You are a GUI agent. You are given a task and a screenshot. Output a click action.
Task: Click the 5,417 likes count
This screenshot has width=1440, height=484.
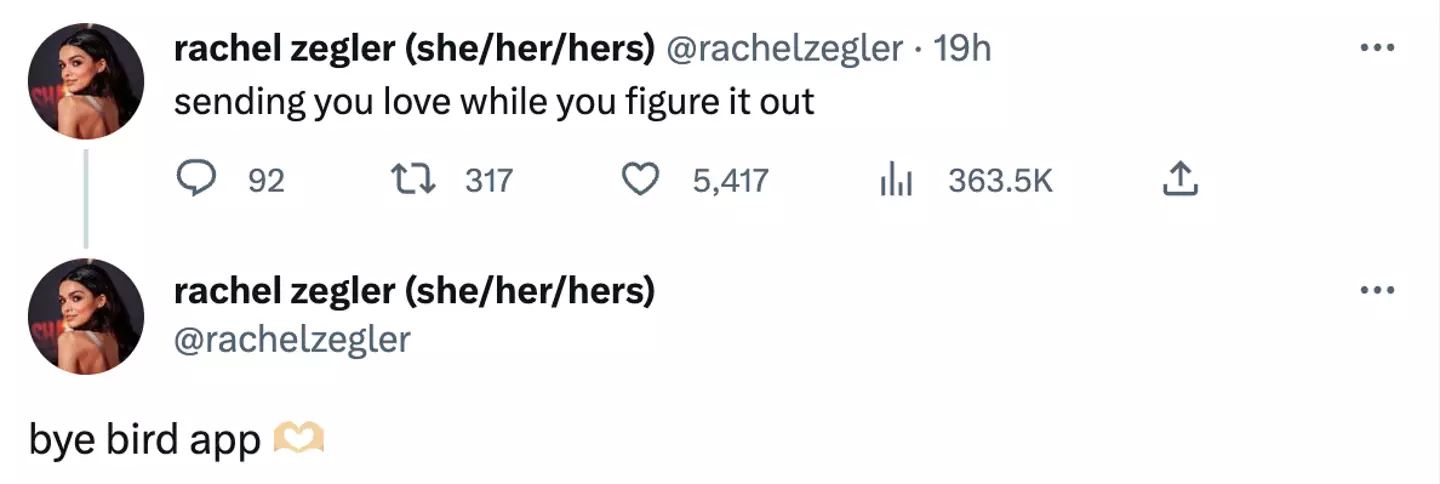731,181
